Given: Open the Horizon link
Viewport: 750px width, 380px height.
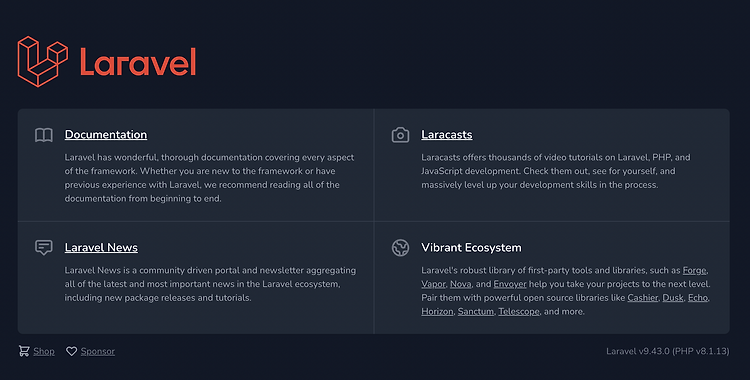Looking at the screenshot, I should click(x=437, y=312).
